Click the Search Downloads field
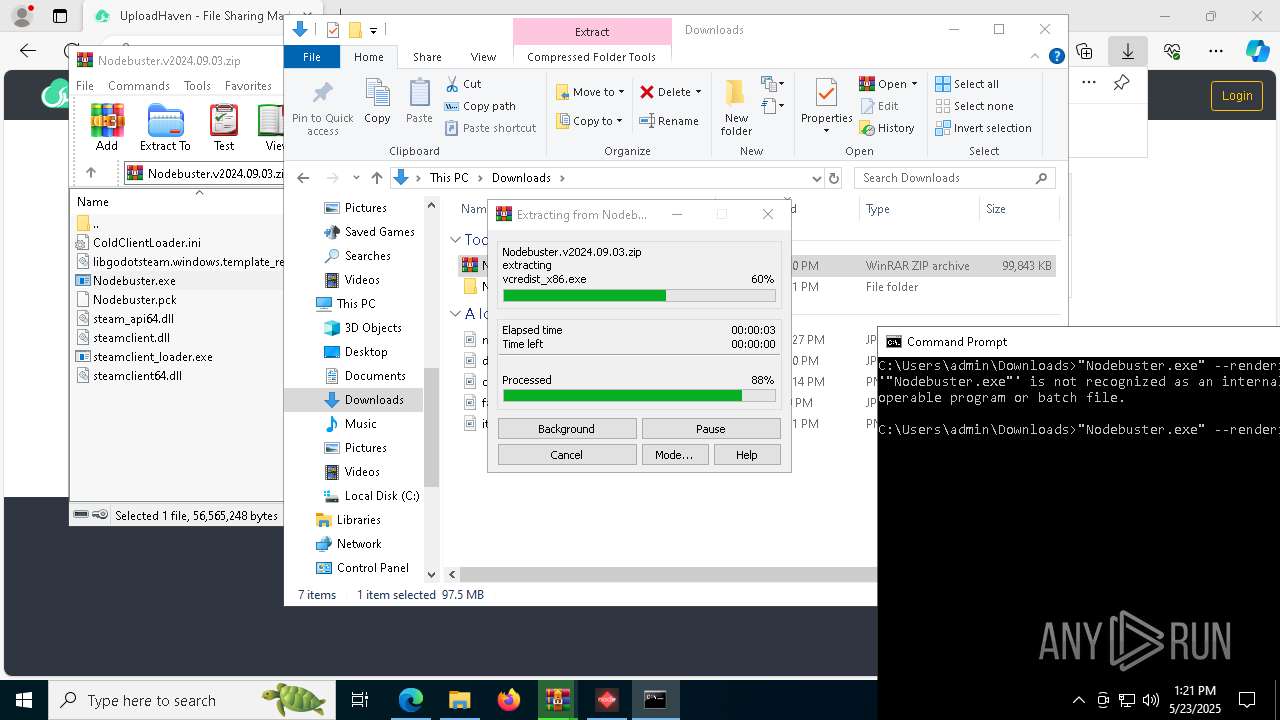The height and width of the screenshot is (720, 1280). [955, 178]
